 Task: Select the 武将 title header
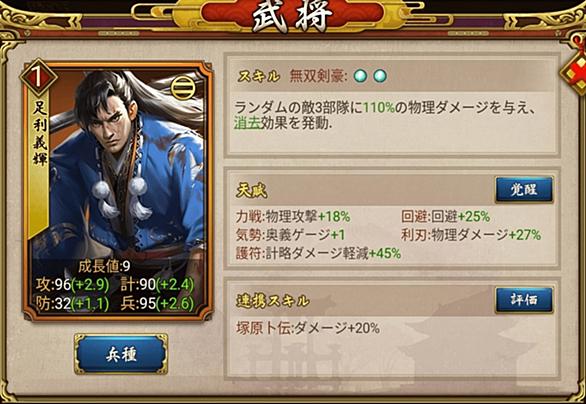pyautogui.click(x=292, y=16)
